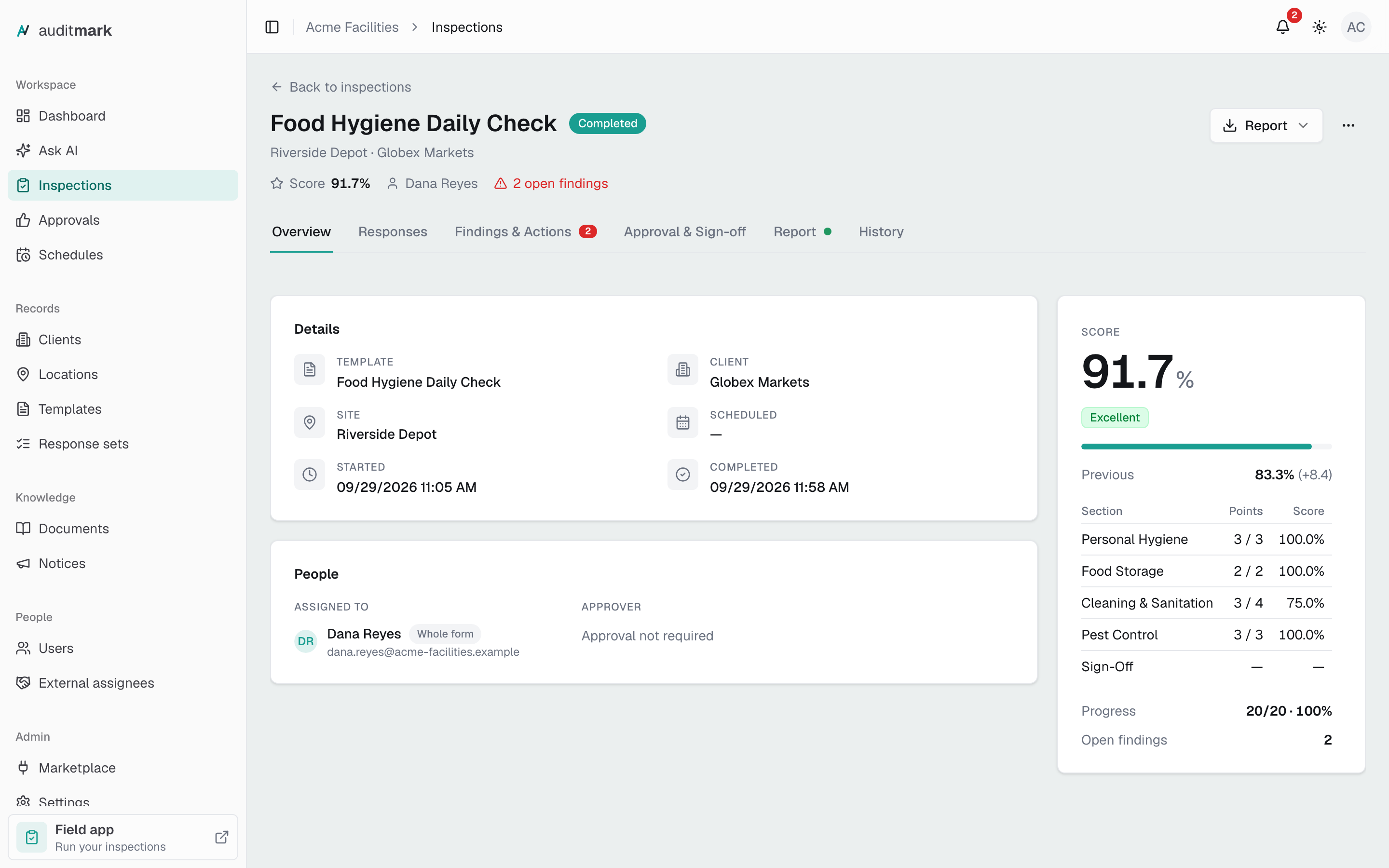The image size is (1389, 868).
Task: Switch theme with the sun icon
Action: 1320,27
